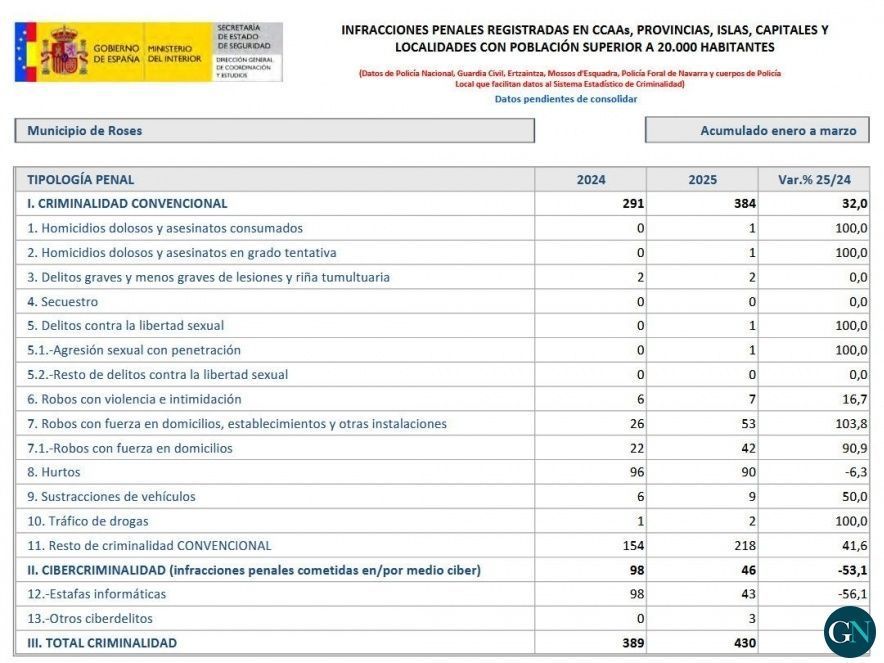Click variation -56,1 for Estafas informáticas
The height and width of the screenshot is (663, 884).
click(x=853, y=594)
